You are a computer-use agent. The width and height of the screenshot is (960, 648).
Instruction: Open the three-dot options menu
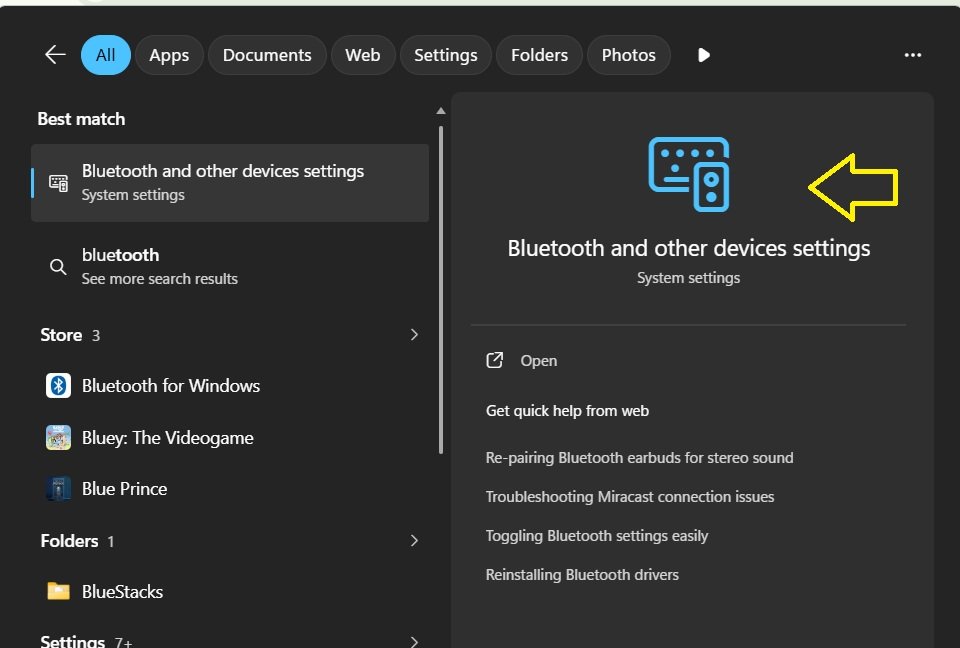point(912,55)
